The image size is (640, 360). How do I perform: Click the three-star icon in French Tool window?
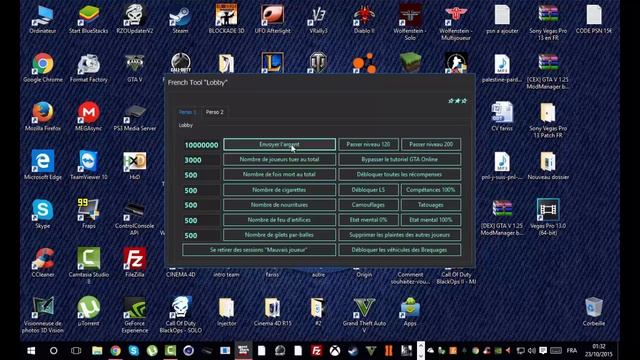click(457, 100)
